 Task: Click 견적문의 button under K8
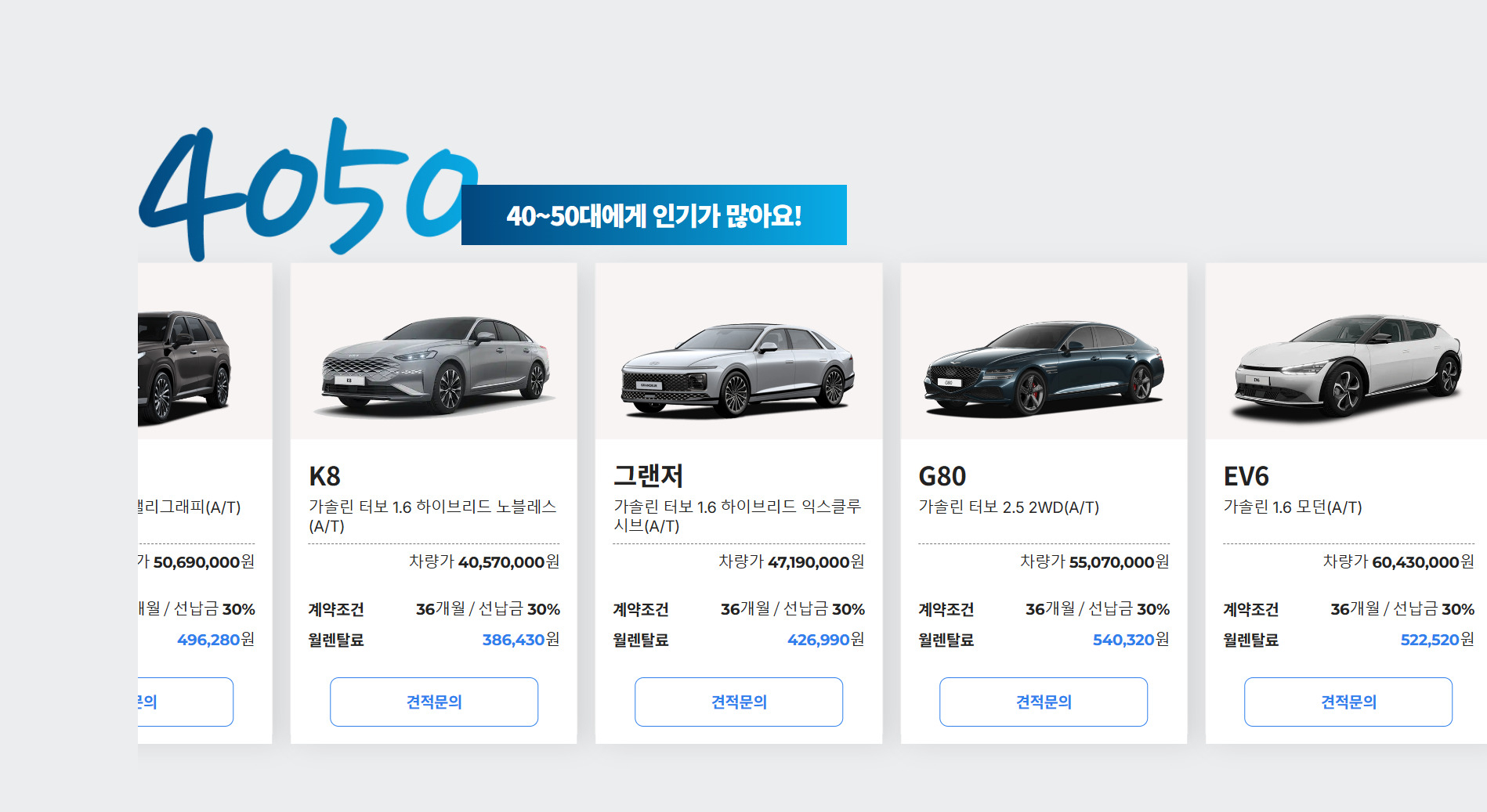click(x=434, y=702)
